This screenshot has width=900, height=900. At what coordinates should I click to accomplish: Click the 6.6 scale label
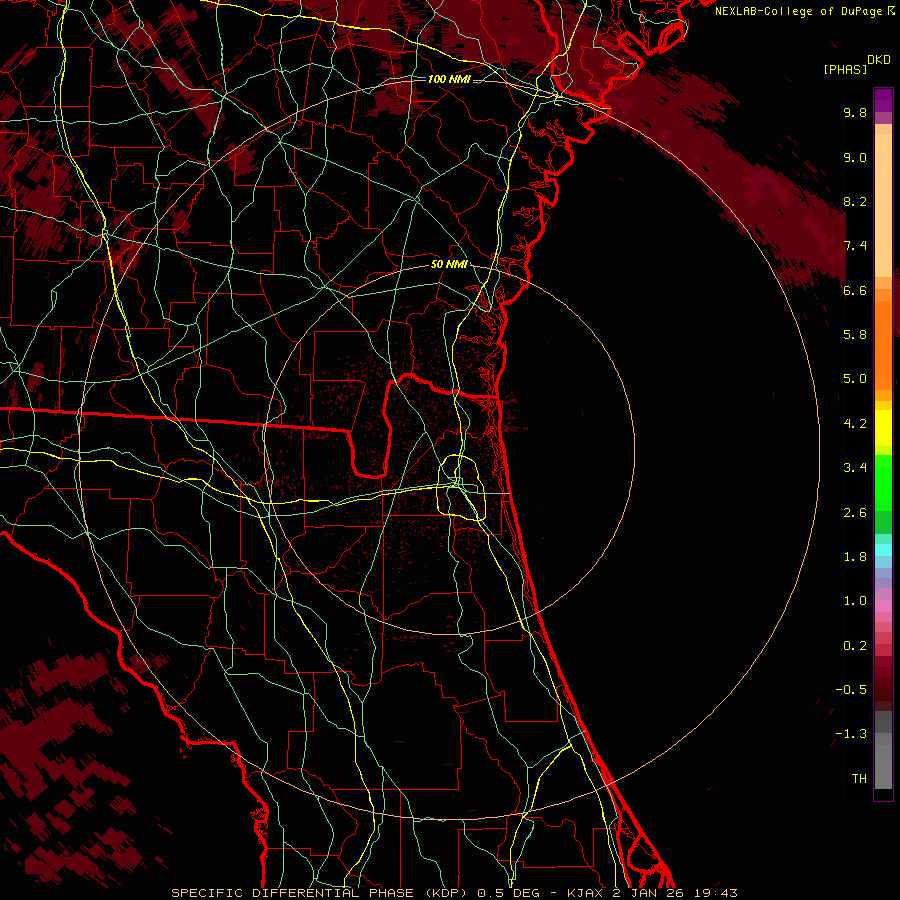855,290
